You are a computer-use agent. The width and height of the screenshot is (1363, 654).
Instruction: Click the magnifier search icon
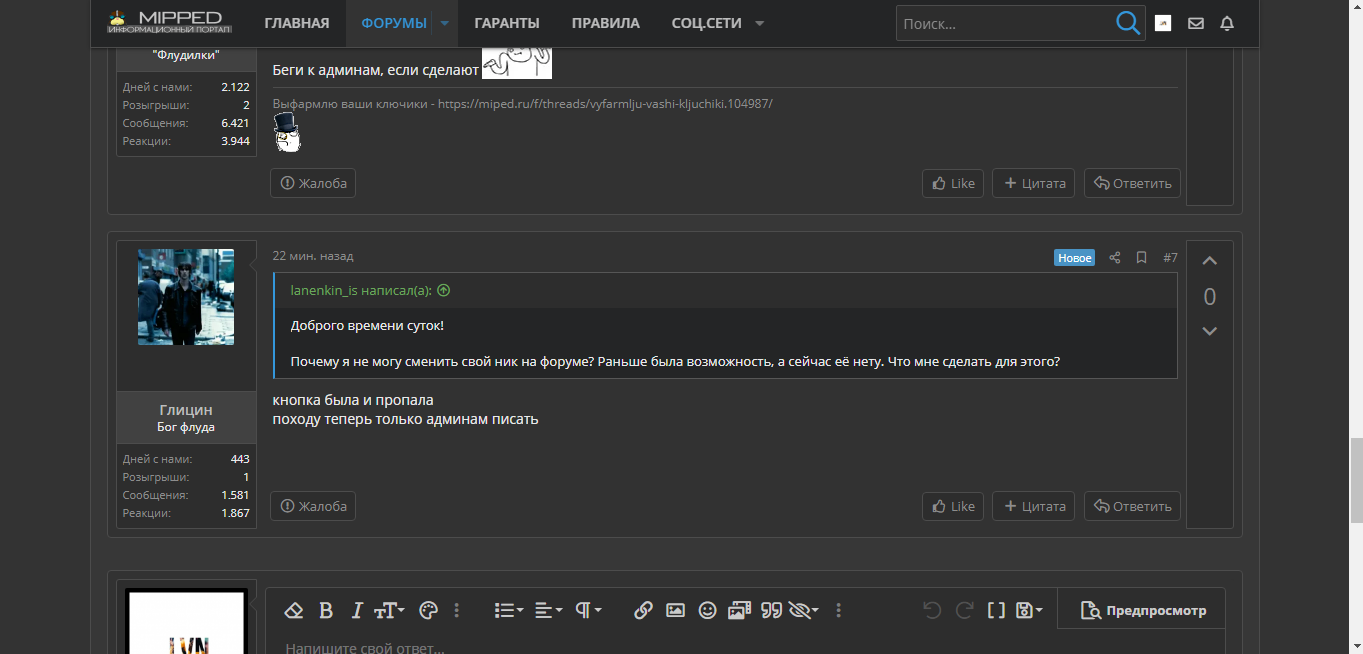pos(1128,23)
